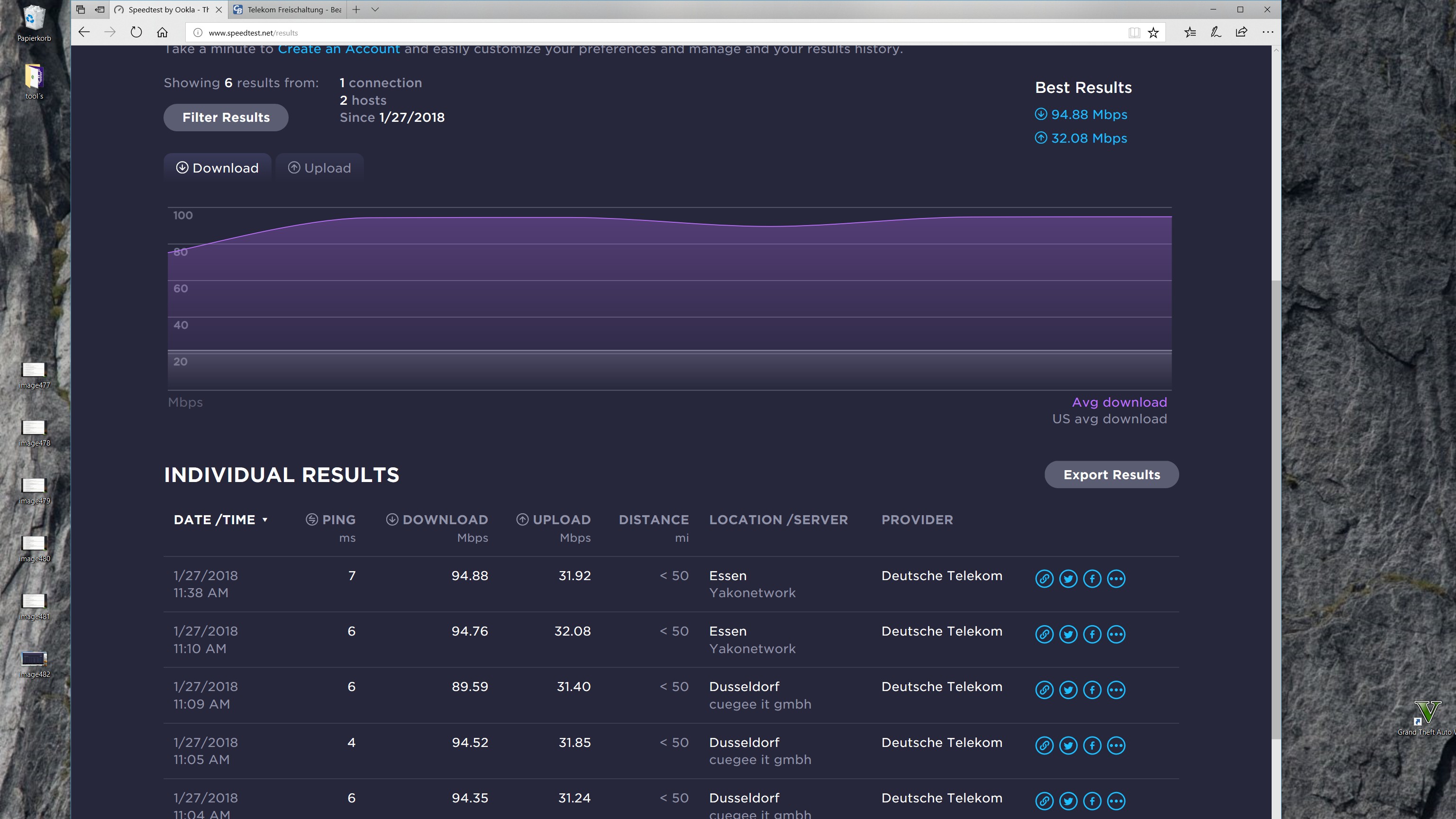Expand the tab list chevron
This screenshot has width=1456, height=819.
(375, 9)
